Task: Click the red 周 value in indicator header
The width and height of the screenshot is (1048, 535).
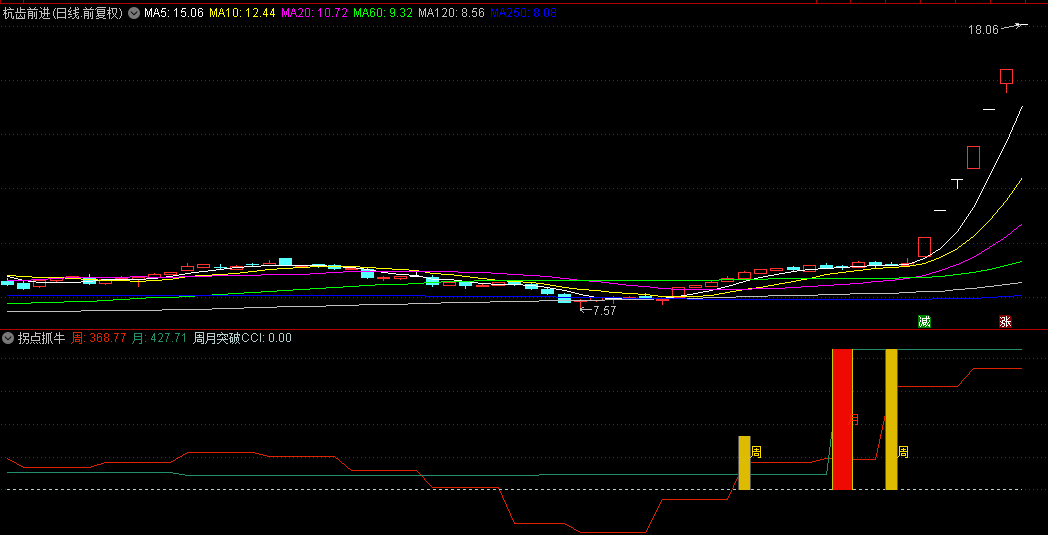Action: click(x=99, y=338)
